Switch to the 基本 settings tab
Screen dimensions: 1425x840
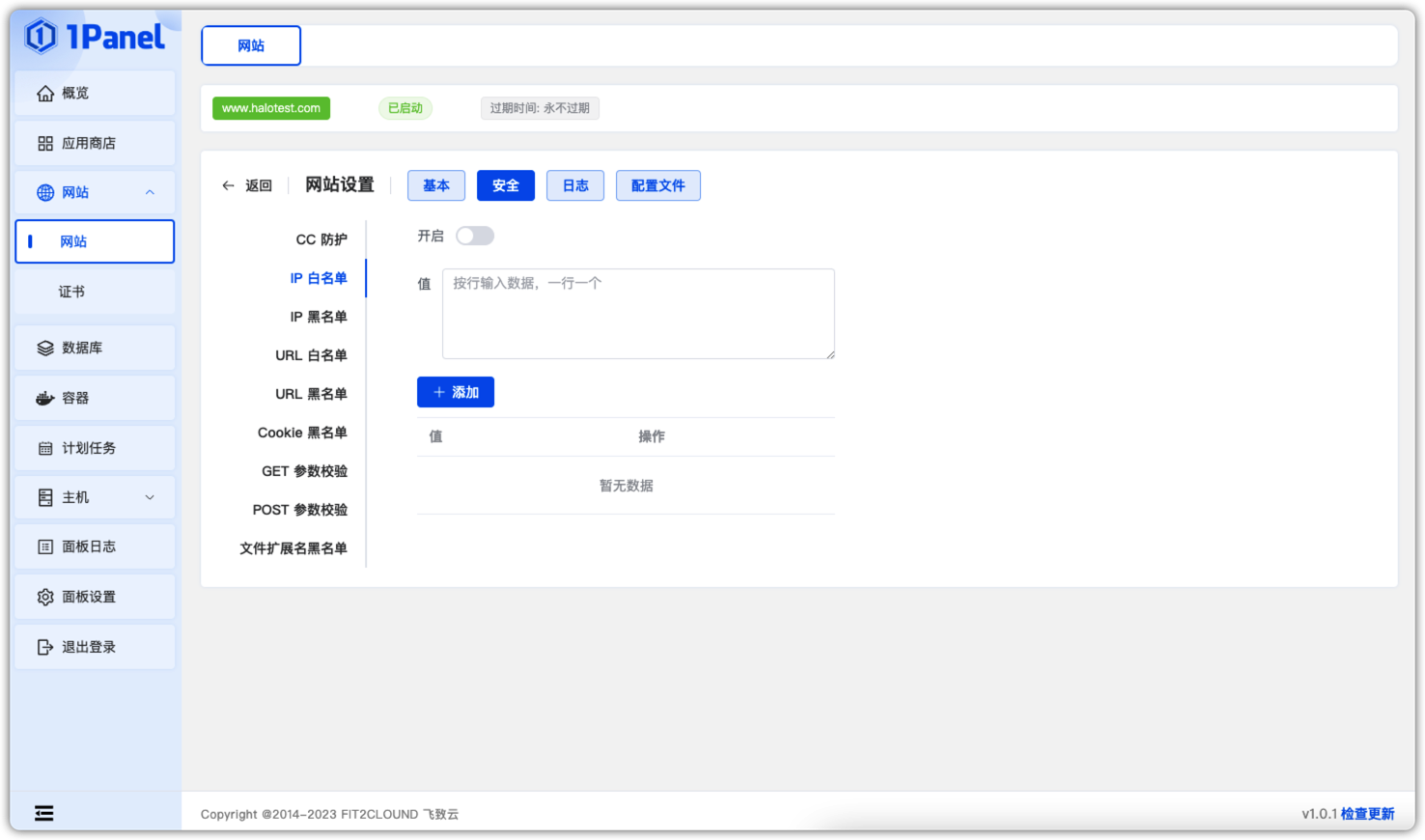point(436,185)
